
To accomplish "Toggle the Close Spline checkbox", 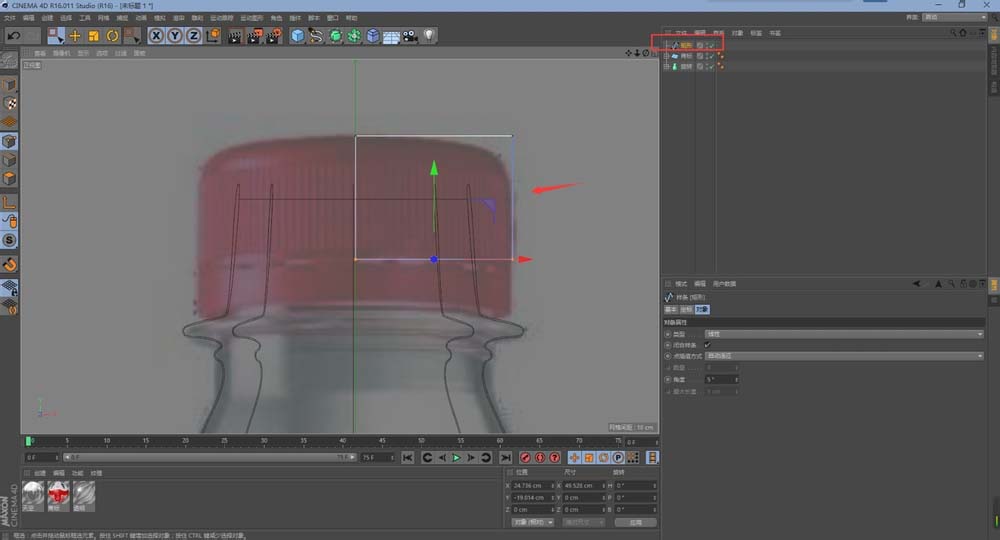I will coord(707,345).
